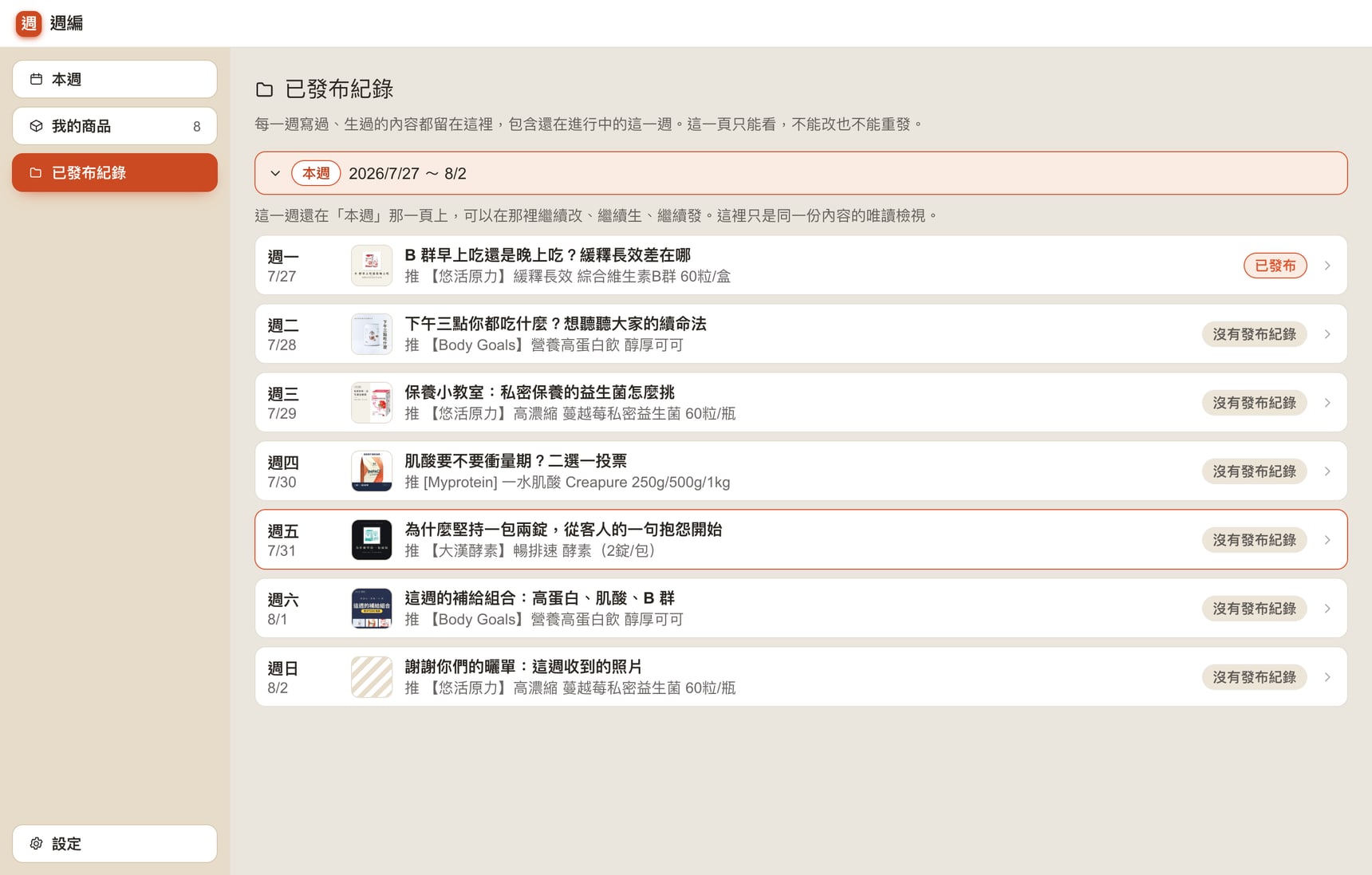1372x875 pixels.
Task: Click the striped placeholder thumbnail on 週日
Action: click(372, 677)
